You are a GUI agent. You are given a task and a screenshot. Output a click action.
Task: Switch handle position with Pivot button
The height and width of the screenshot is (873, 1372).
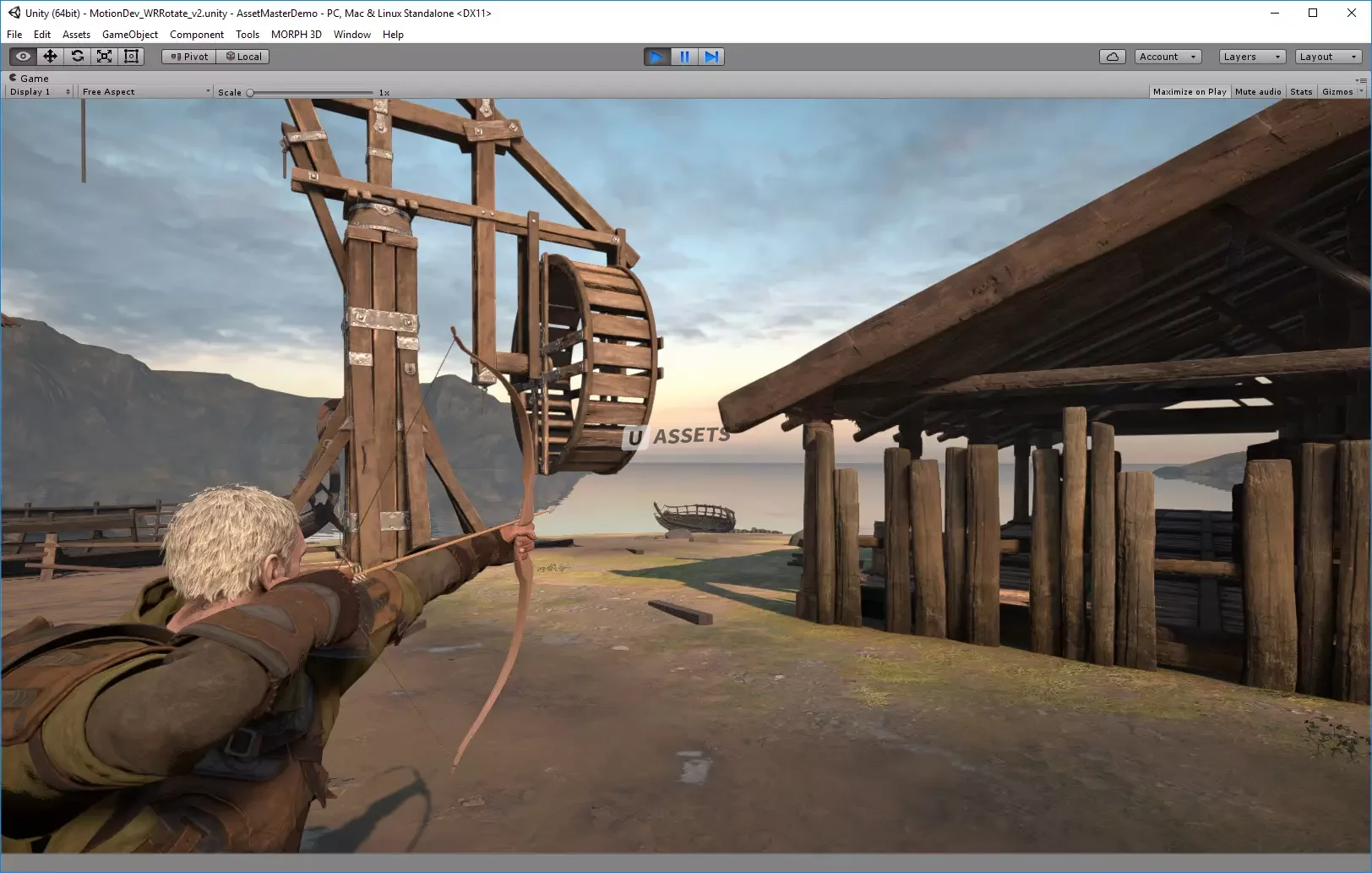(189, 57)
